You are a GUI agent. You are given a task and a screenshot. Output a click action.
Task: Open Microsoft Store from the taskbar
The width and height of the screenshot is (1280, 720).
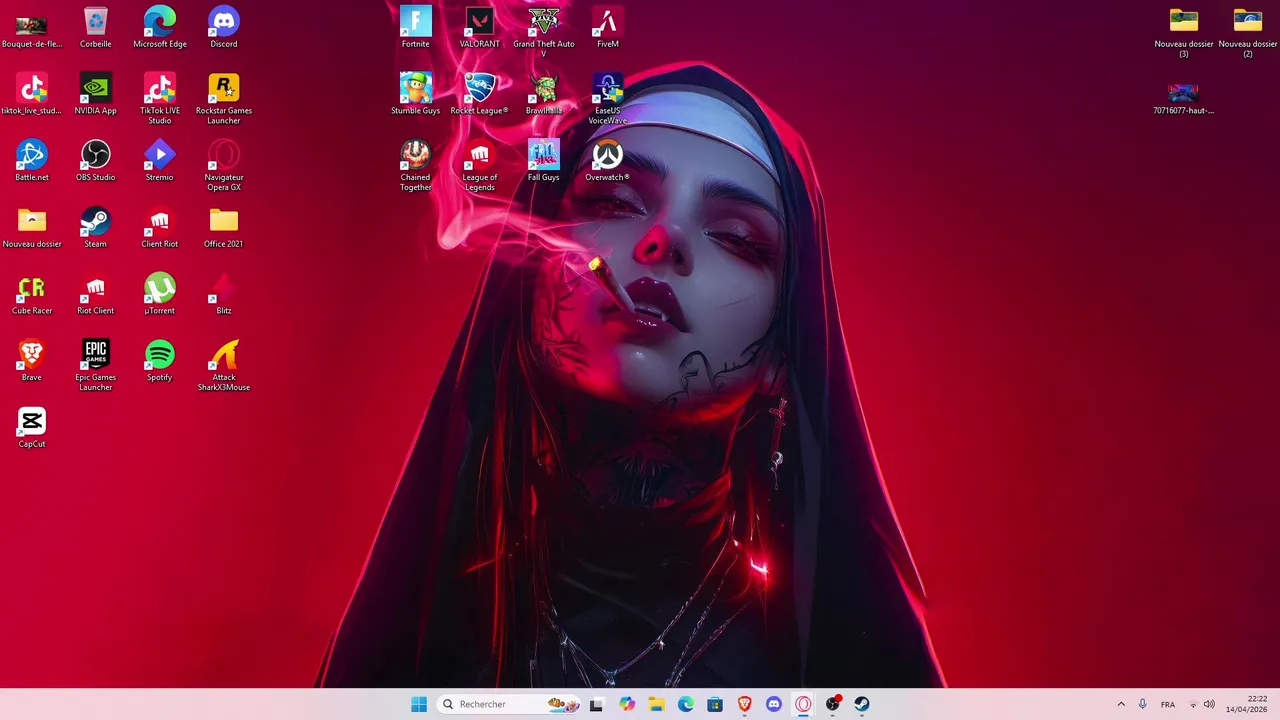pyautogui.click(x=715, y=704)
